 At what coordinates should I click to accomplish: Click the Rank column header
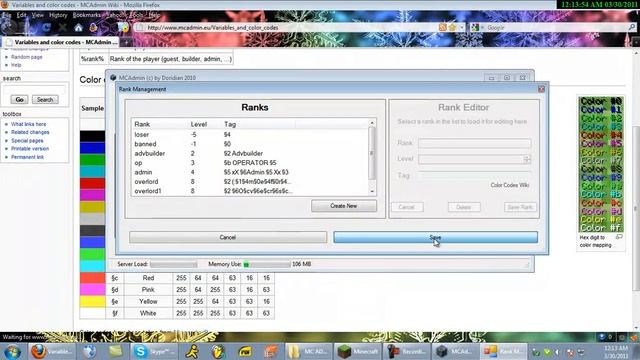coord(160,124)
